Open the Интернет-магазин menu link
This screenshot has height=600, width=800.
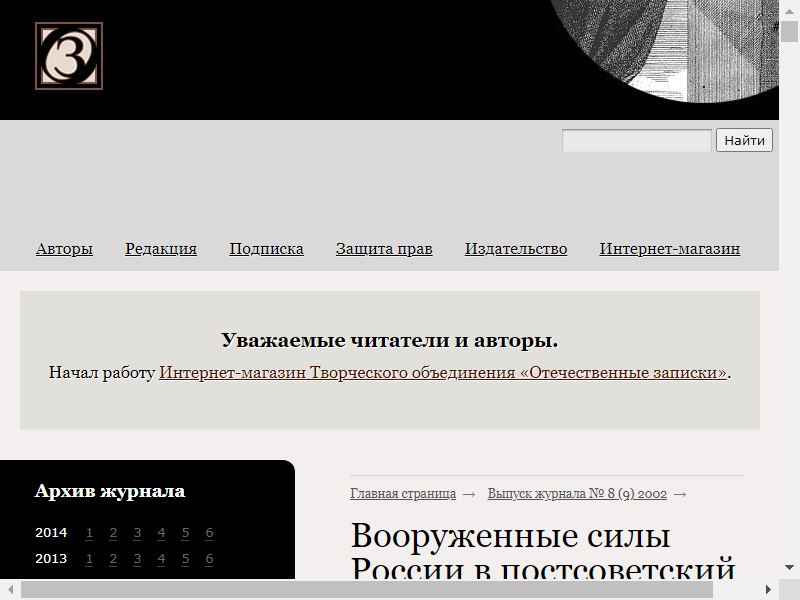(670, 249)
